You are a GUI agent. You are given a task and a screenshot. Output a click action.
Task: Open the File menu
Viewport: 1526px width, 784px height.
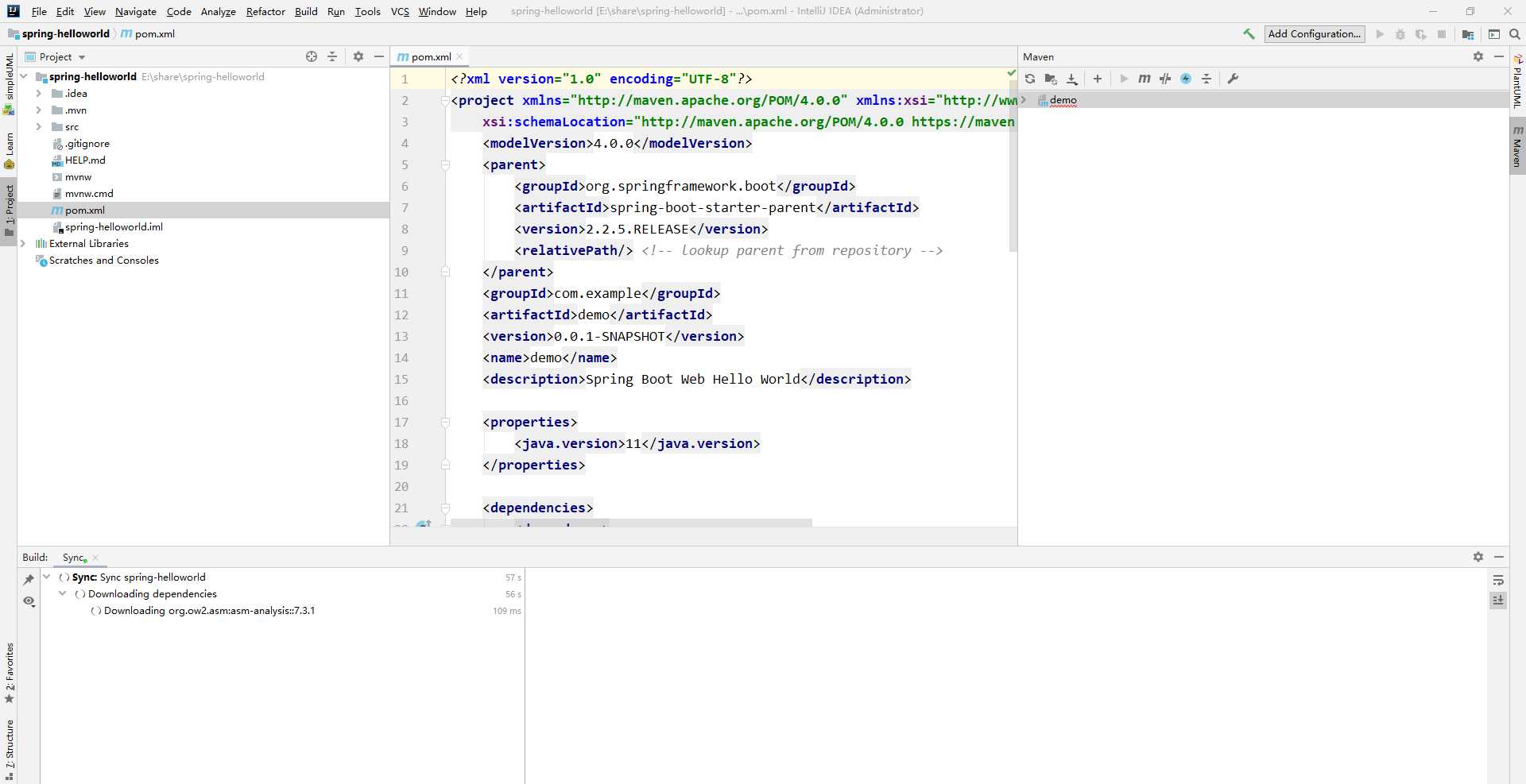coord(39,11)
